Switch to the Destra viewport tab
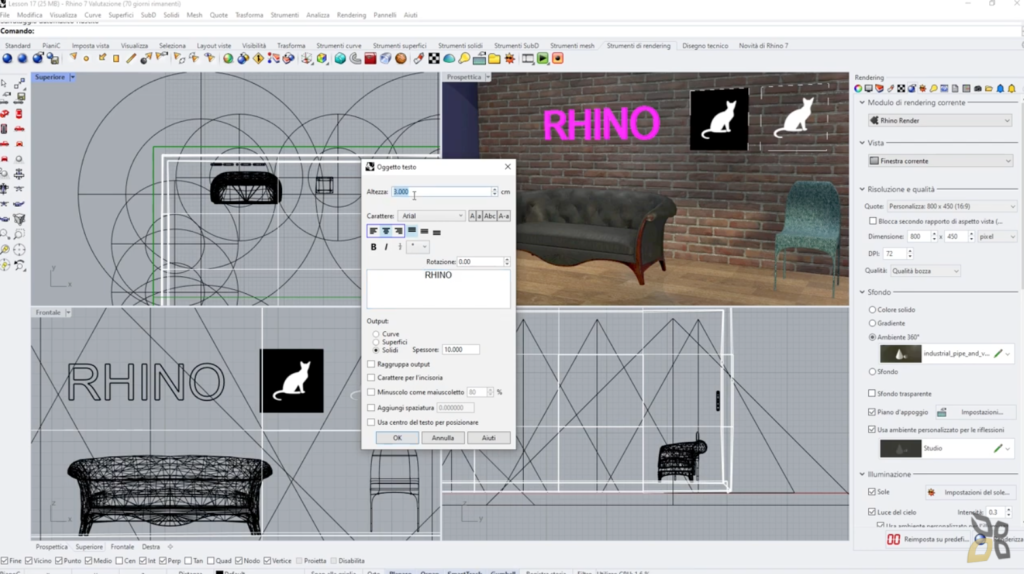 151,547
